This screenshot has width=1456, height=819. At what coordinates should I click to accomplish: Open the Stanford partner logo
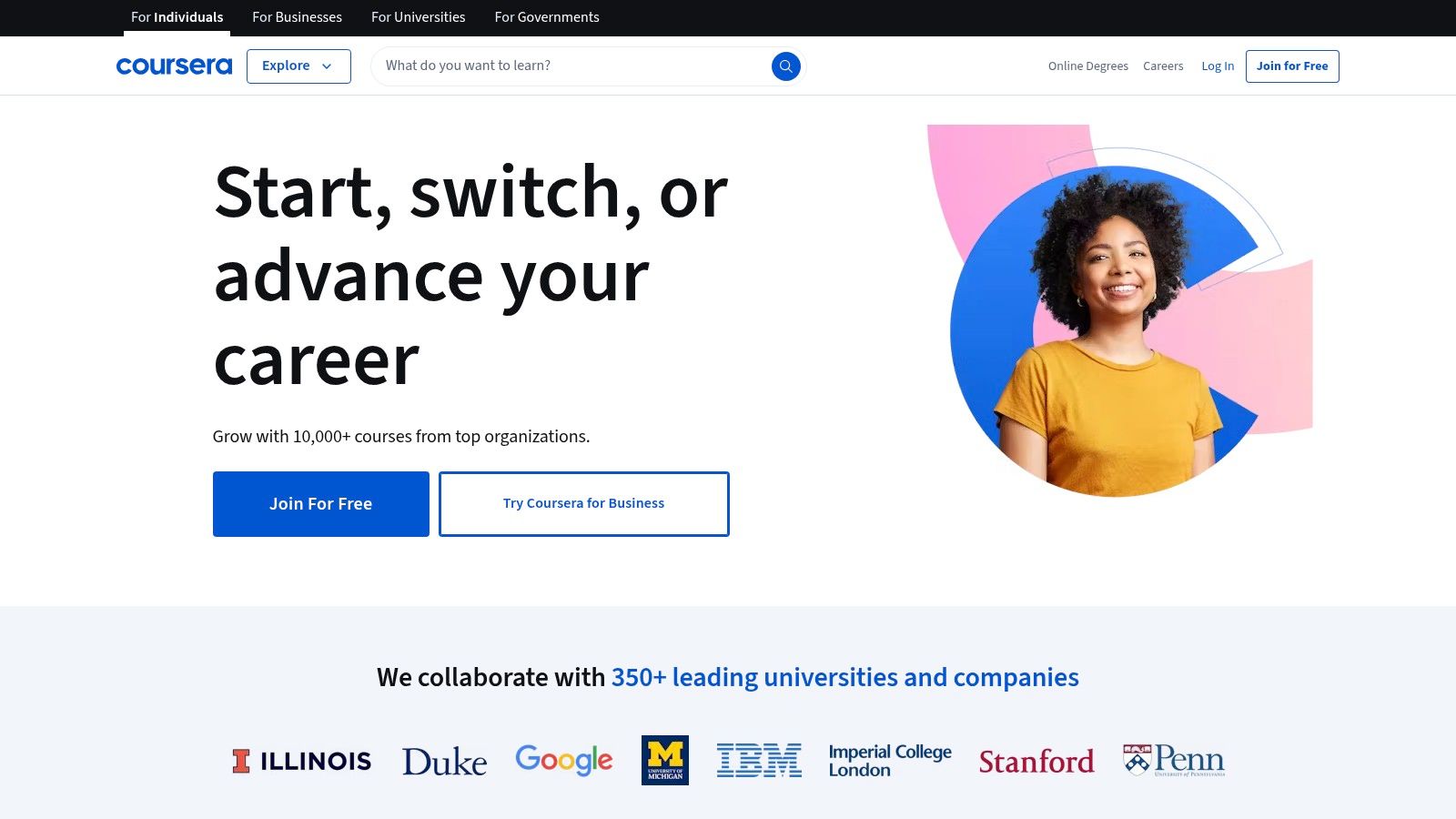pyautogui.click(x=1036, y=761)
